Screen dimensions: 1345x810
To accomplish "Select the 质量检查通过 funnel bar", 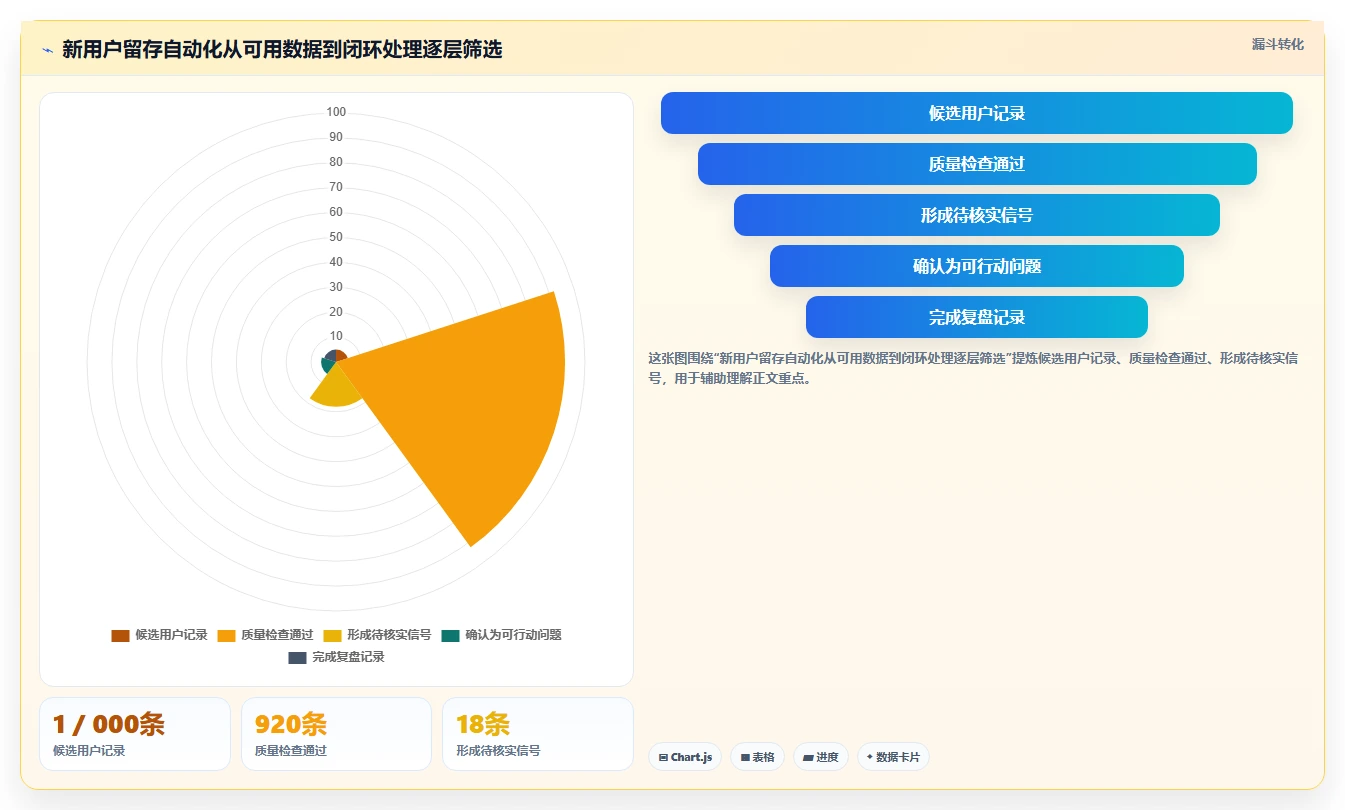I will click(x=977, y=164).
